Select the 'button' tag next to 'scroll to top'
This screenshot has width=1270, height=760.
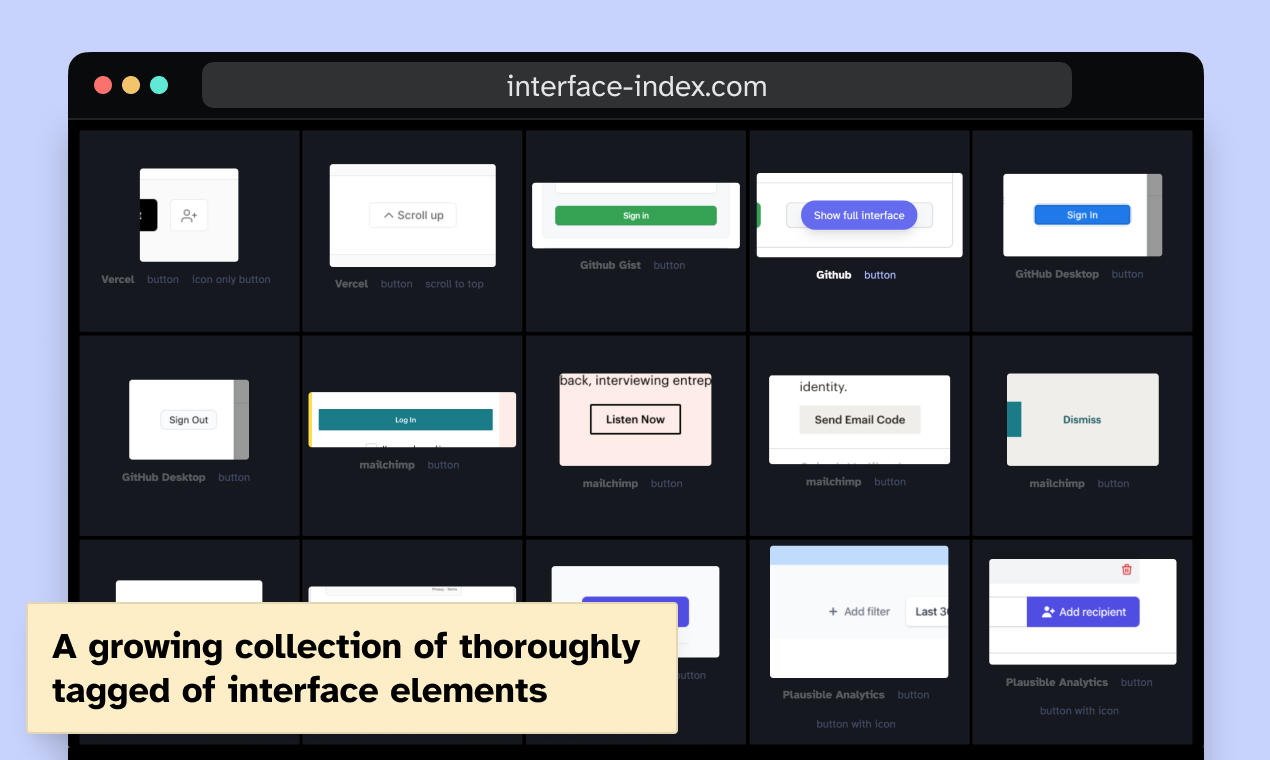coord(397,284)
